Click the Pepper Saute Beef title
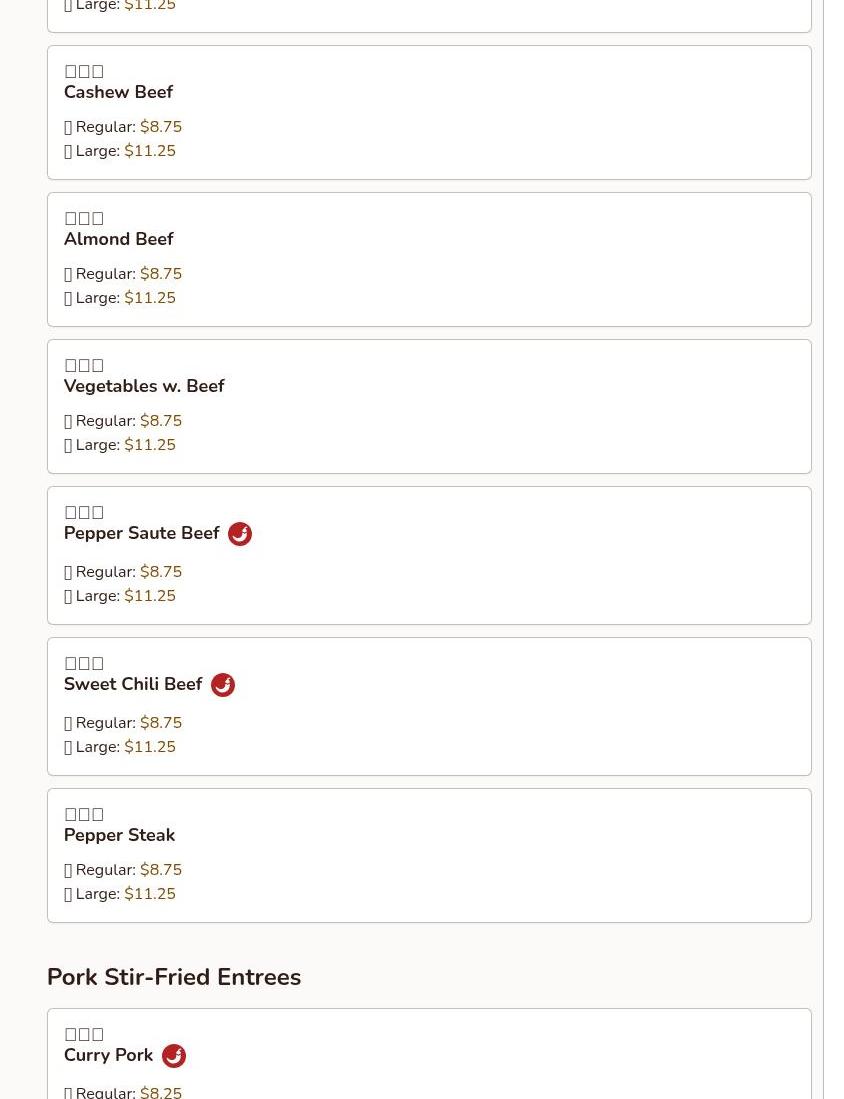The width and height of the screenshot is (844, 1099). [x=141, y=533]
